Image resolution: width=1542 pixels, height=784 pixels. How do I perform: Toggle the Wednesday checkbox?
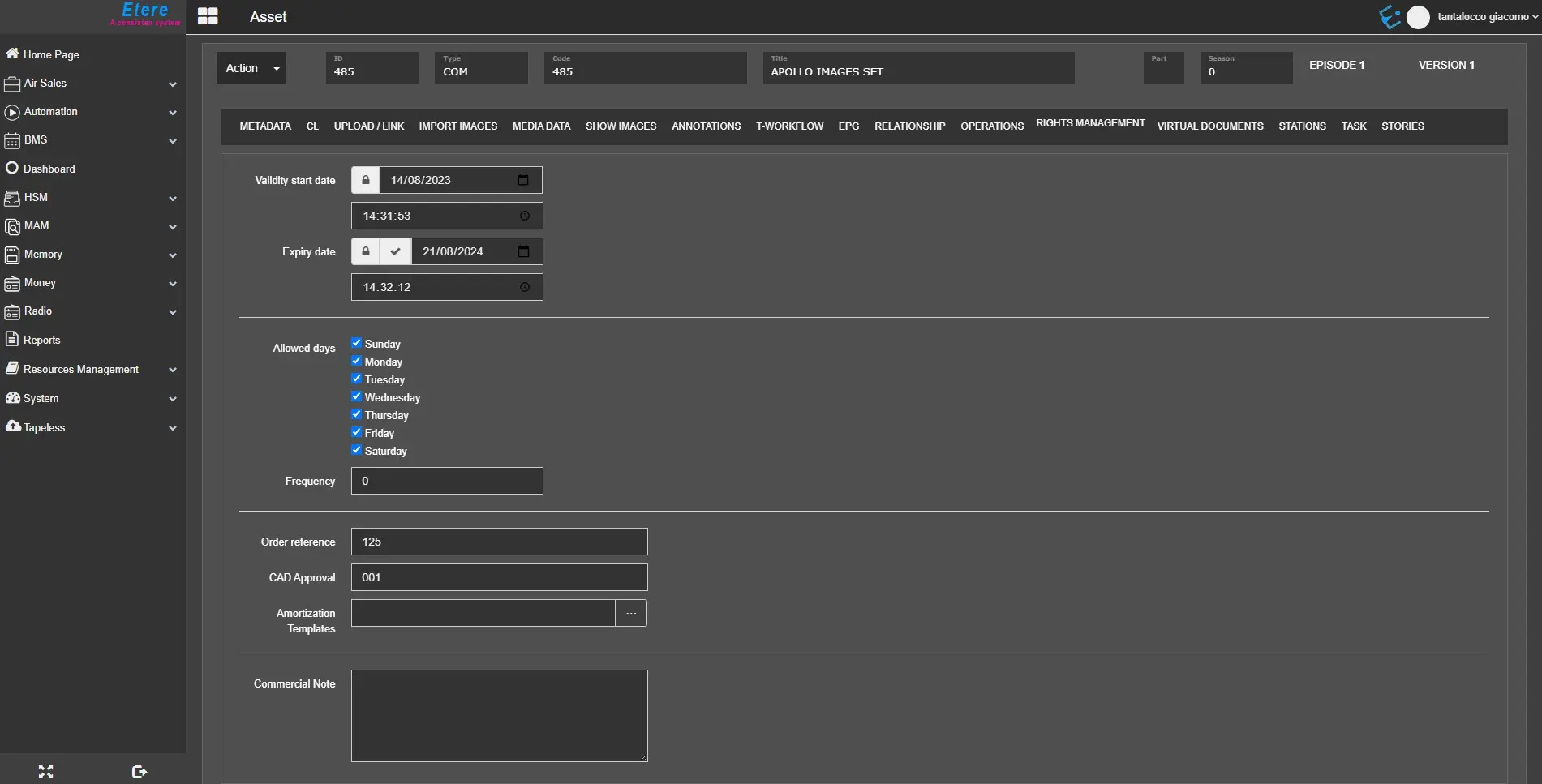[x=356, y=396]
